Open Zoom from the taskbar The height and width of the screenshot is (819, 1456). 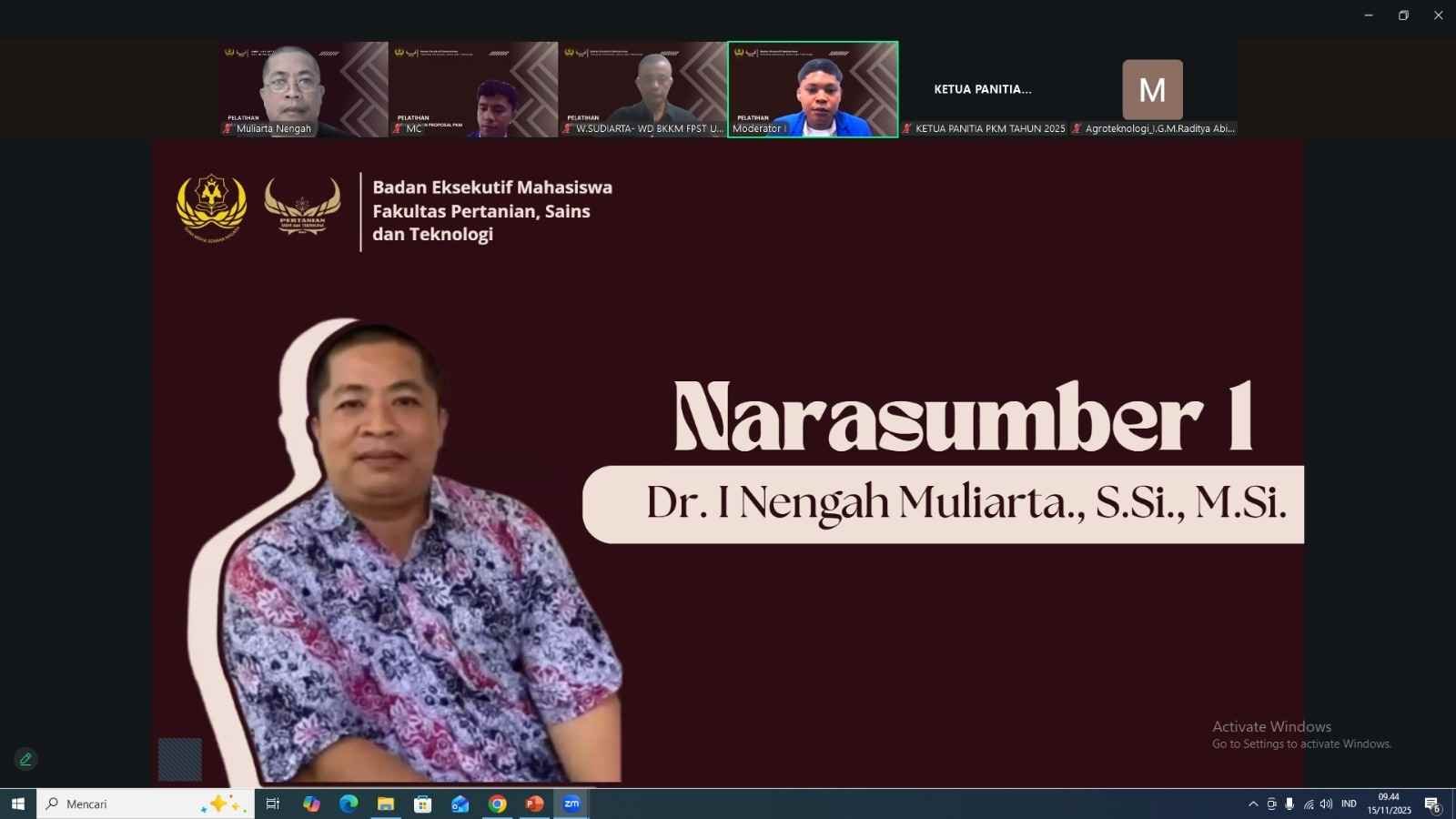[x=571, y=804]
